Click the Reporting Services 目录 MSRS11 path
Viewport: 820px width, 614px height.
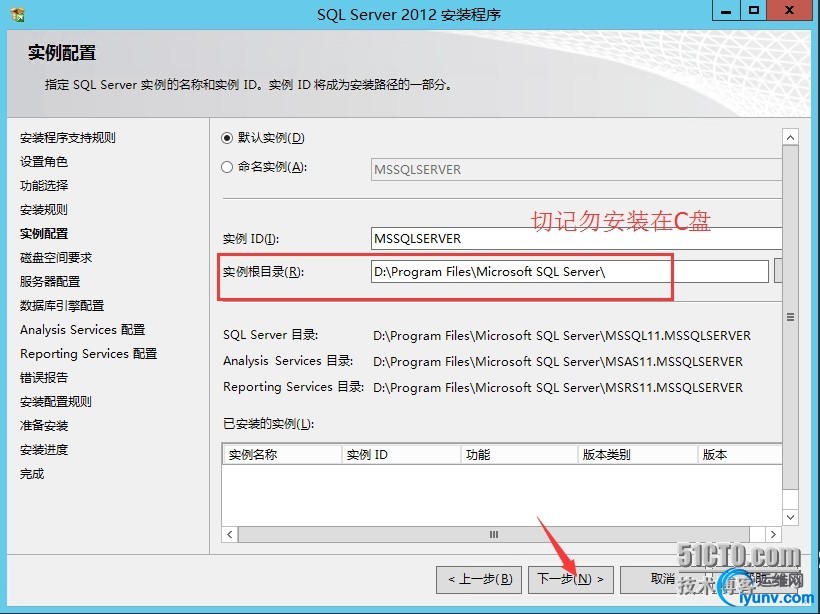557,388
